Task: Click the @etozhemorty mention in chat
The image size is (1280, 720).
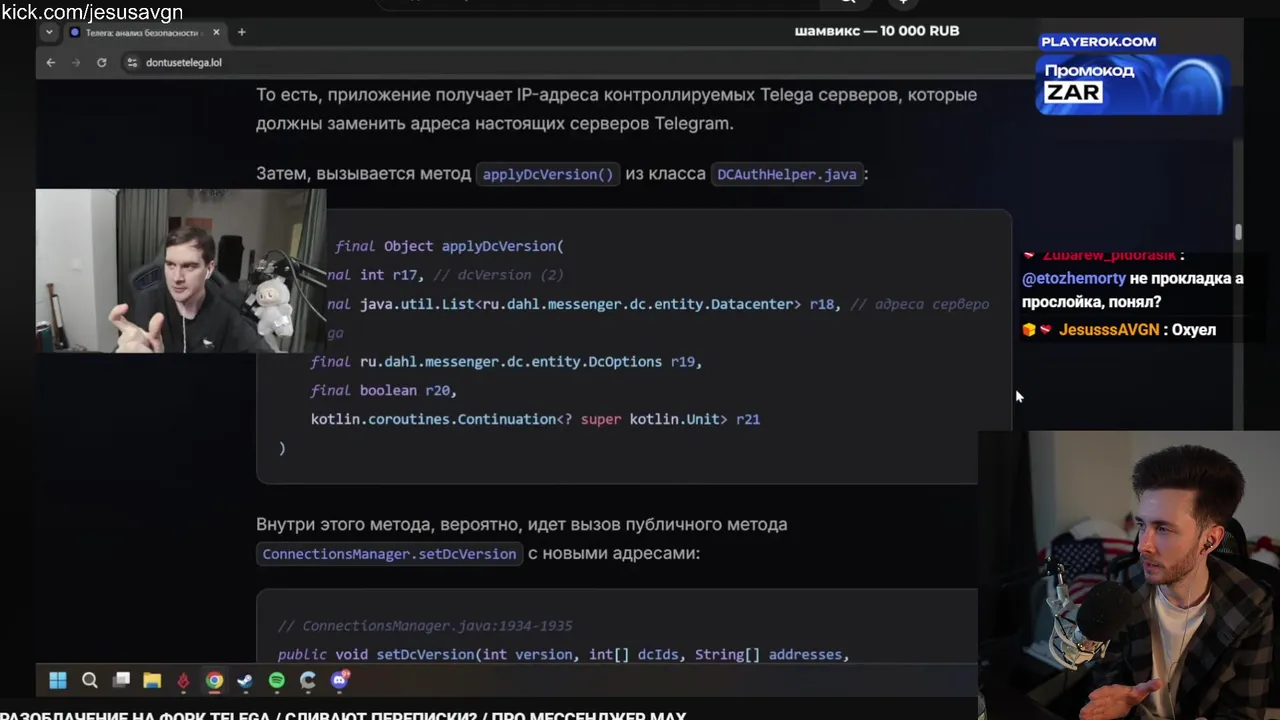Action: coord(1074,279)
